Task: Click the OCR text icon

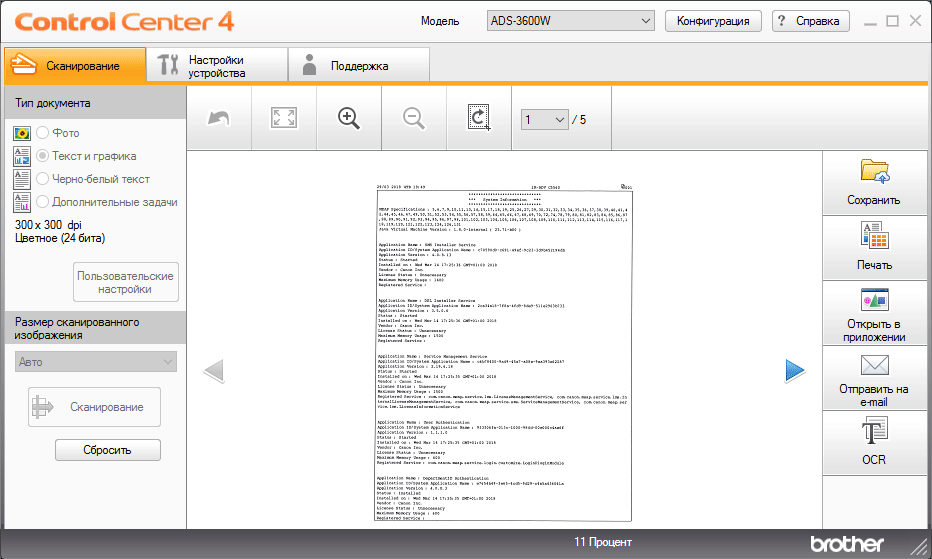Action: point(874,430)
